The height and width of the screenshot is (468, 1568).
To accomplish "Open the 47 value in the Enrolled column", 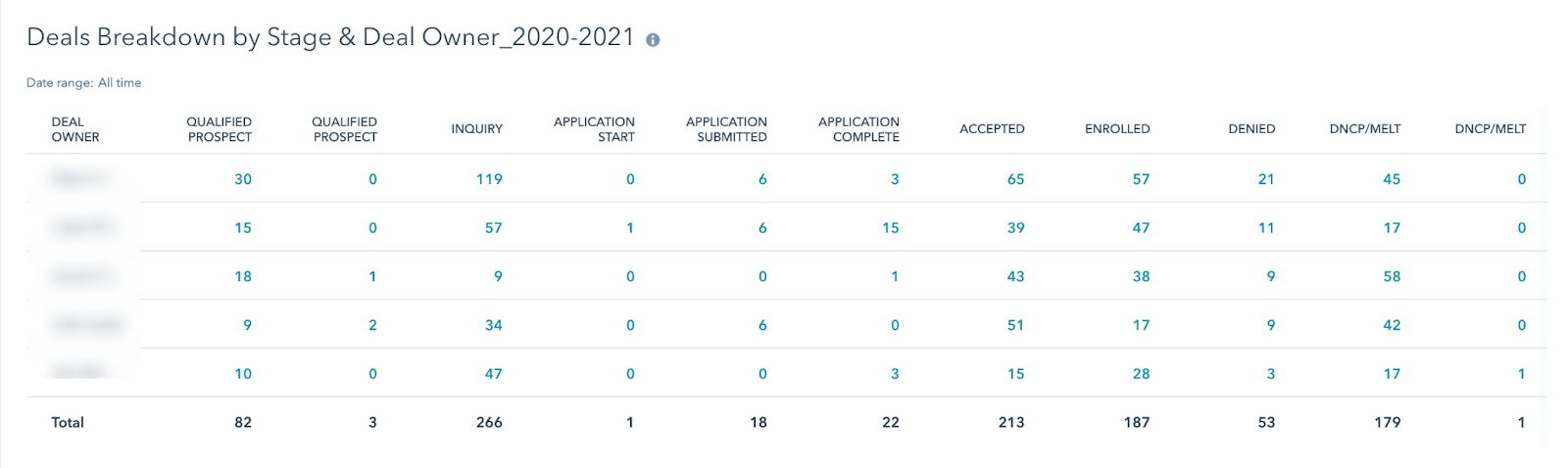I will 1141,228.
